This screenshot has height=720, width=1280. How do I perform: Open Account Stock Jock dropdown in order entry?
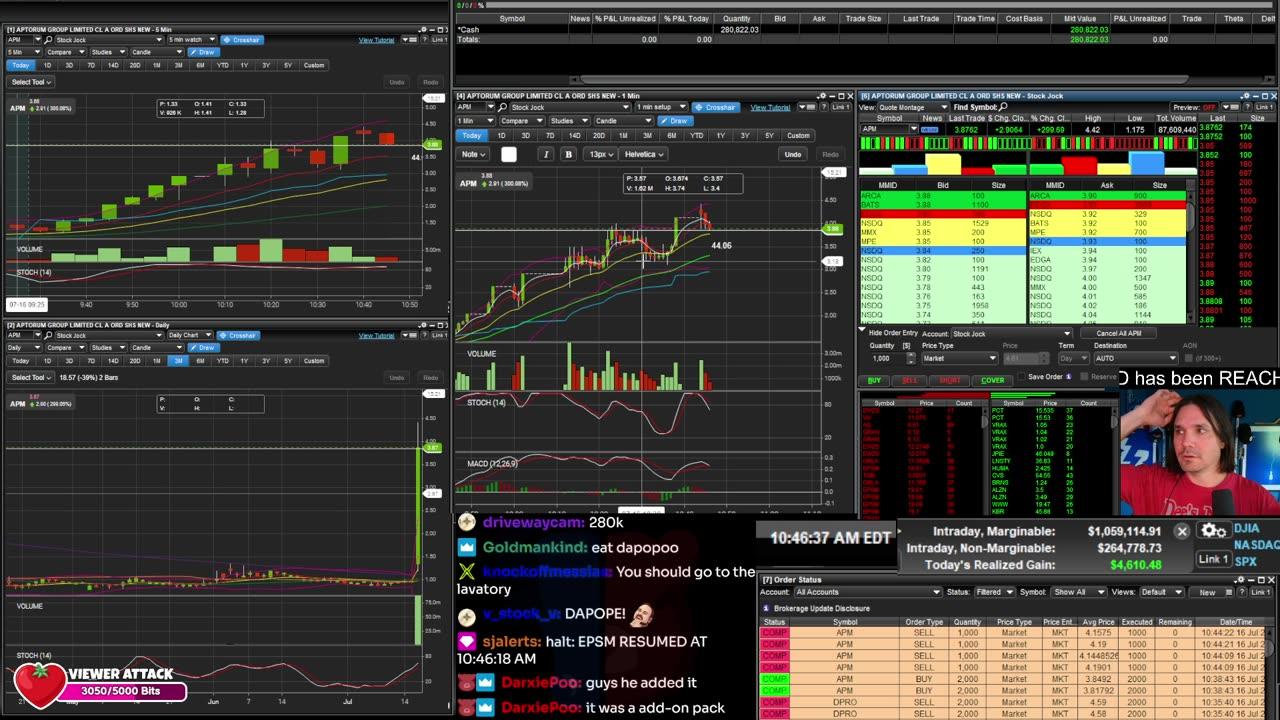(1012, 334)
